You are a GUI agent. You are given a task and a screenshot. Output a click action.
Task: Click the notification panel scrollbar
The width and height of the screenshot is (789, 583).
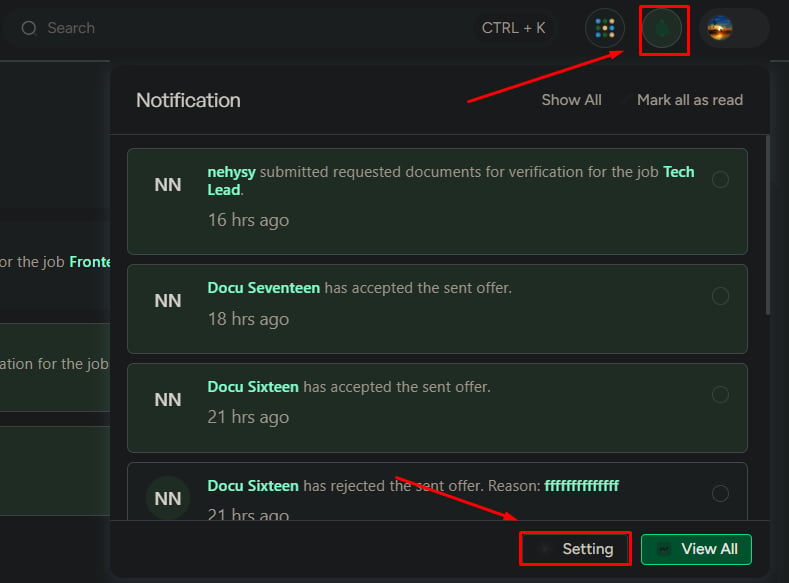[x=767, y=225]
